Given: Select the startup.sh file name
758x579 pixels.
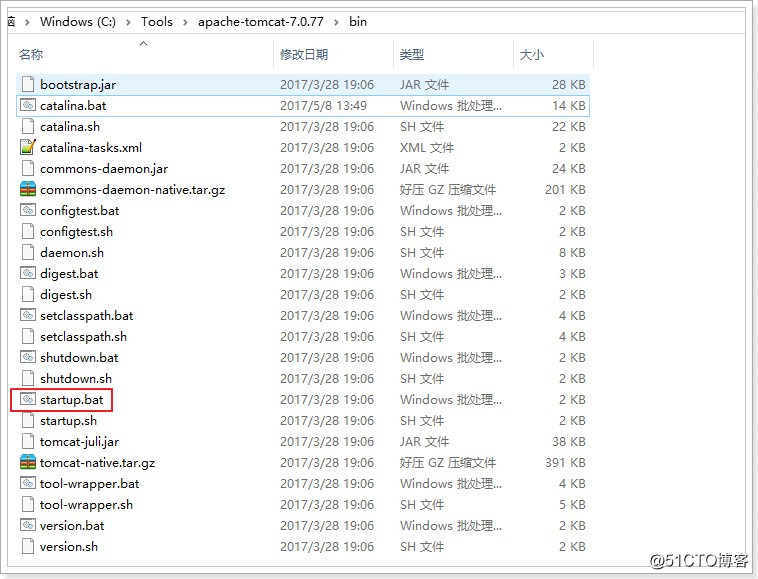Looking at the screenshot, I should coord(68,420).
